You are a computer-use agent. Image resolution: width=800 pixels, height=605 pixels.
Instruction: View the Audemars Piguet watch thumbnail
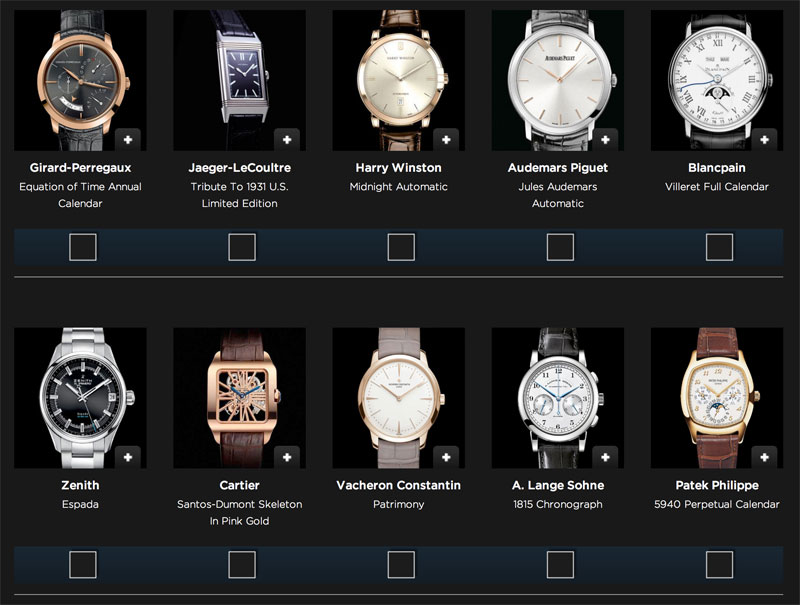(558, 80)
